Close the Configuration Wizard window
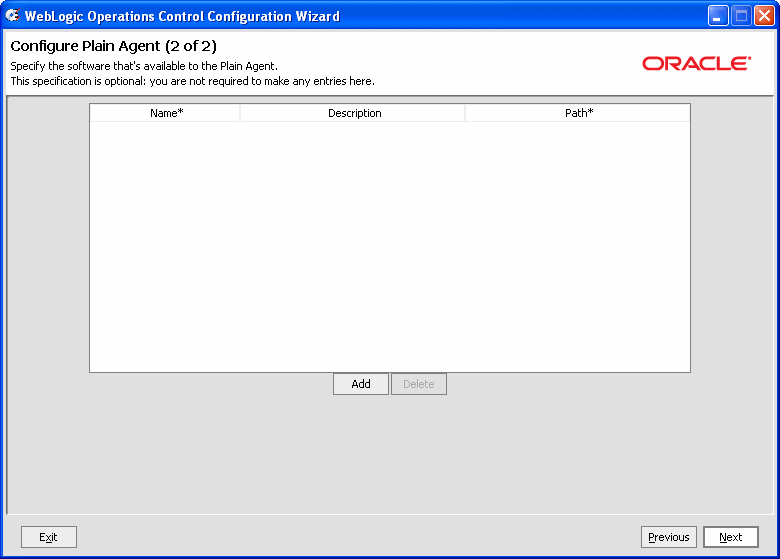This screenshot has width=780, height=559. coord(764,16)
